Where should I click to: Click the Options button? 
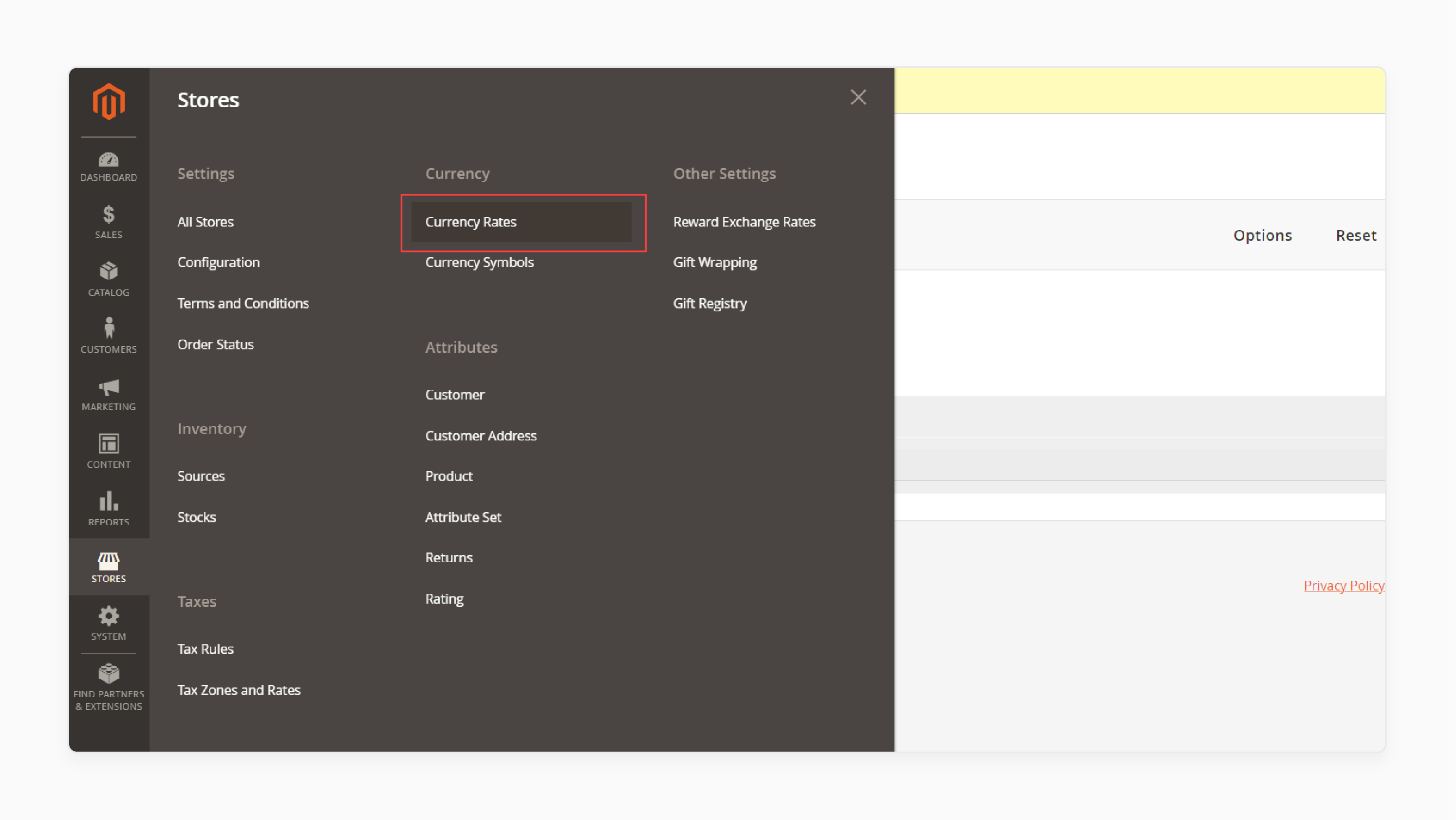1262,235
